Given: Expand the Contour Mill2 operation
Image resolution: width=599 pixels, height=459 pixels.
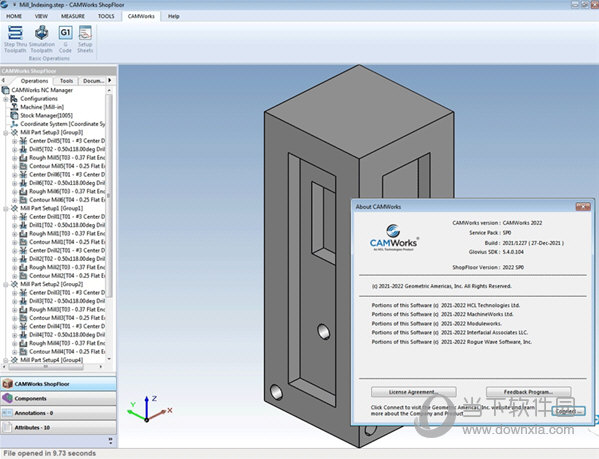Looking at the screenshot, I should pos(15,276).
